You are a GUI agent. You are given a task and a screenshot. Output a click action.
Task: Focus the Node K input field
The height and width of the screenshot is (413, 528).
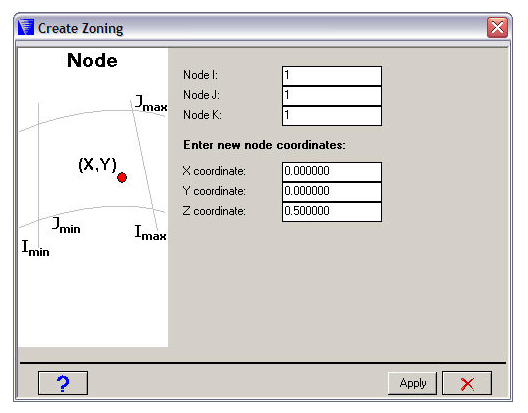click(332, 116)
